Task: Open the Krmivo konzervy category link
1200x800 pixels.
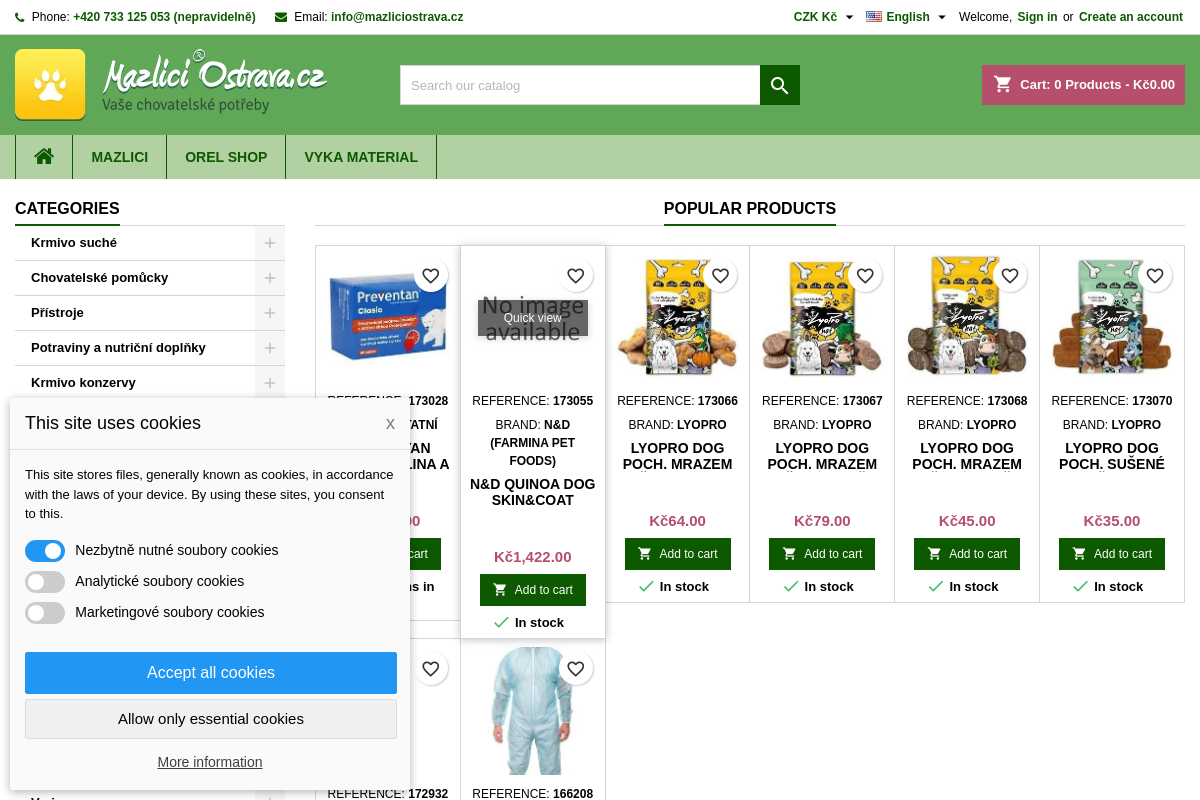Action: [83, 383]
